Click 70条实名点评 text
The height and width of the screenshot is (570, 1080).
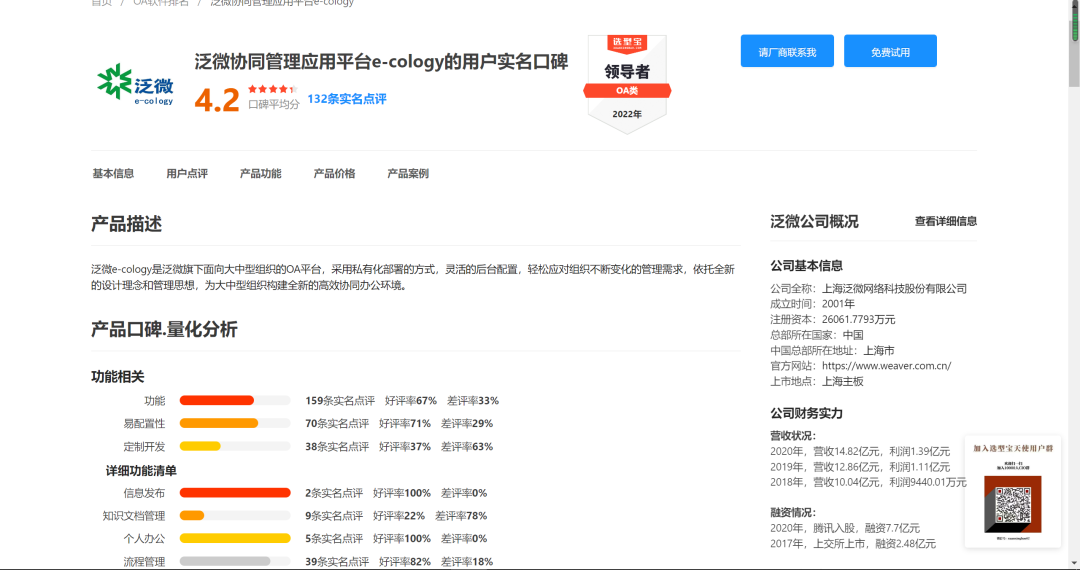pyautogui.click(x=337, y=423)
